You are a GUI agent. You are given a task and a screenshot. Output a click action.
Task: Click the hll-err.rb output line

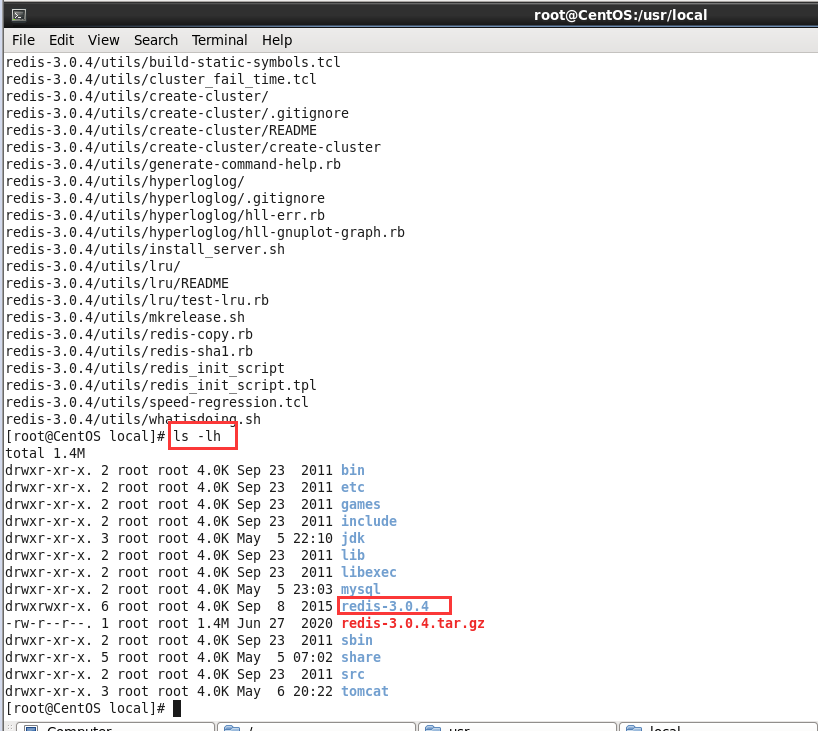click(x=165, y=215)
